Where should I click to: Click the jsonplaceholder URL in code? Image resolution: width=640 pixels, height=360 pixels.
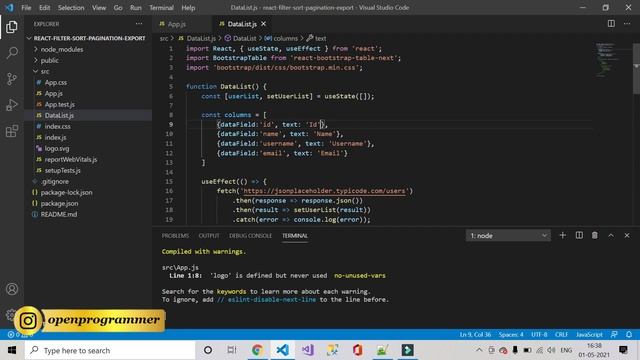tap(324, 191)
